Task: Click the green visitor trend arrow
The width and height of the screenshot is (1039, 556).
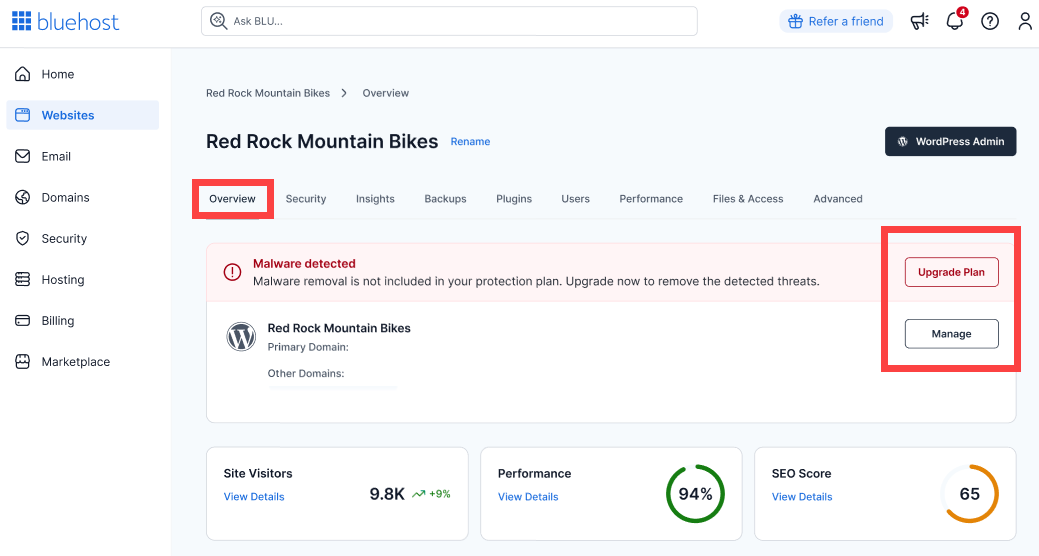Action: coord(418,494)
